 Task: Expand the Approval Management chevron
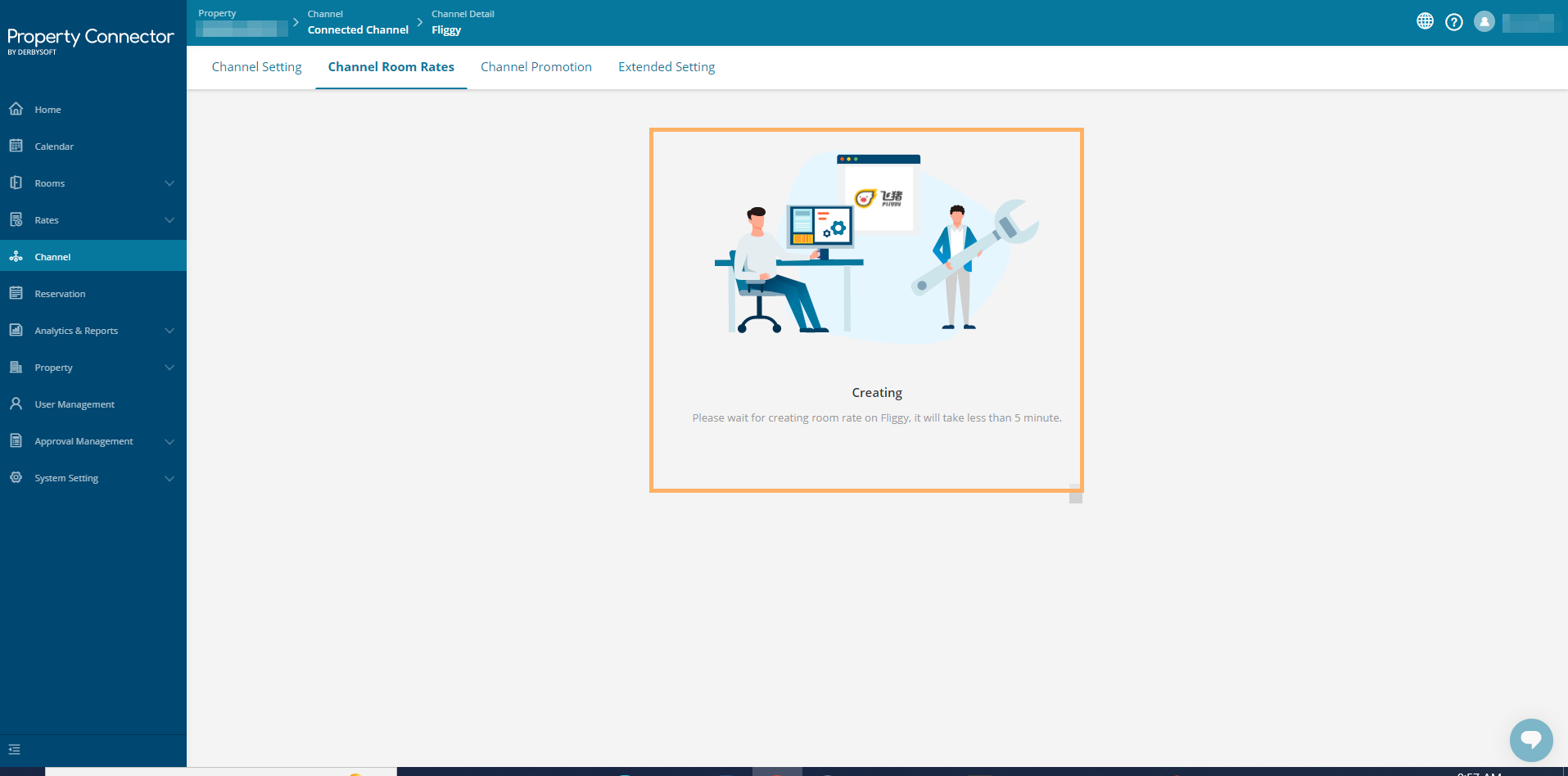[x=169, y=441]
